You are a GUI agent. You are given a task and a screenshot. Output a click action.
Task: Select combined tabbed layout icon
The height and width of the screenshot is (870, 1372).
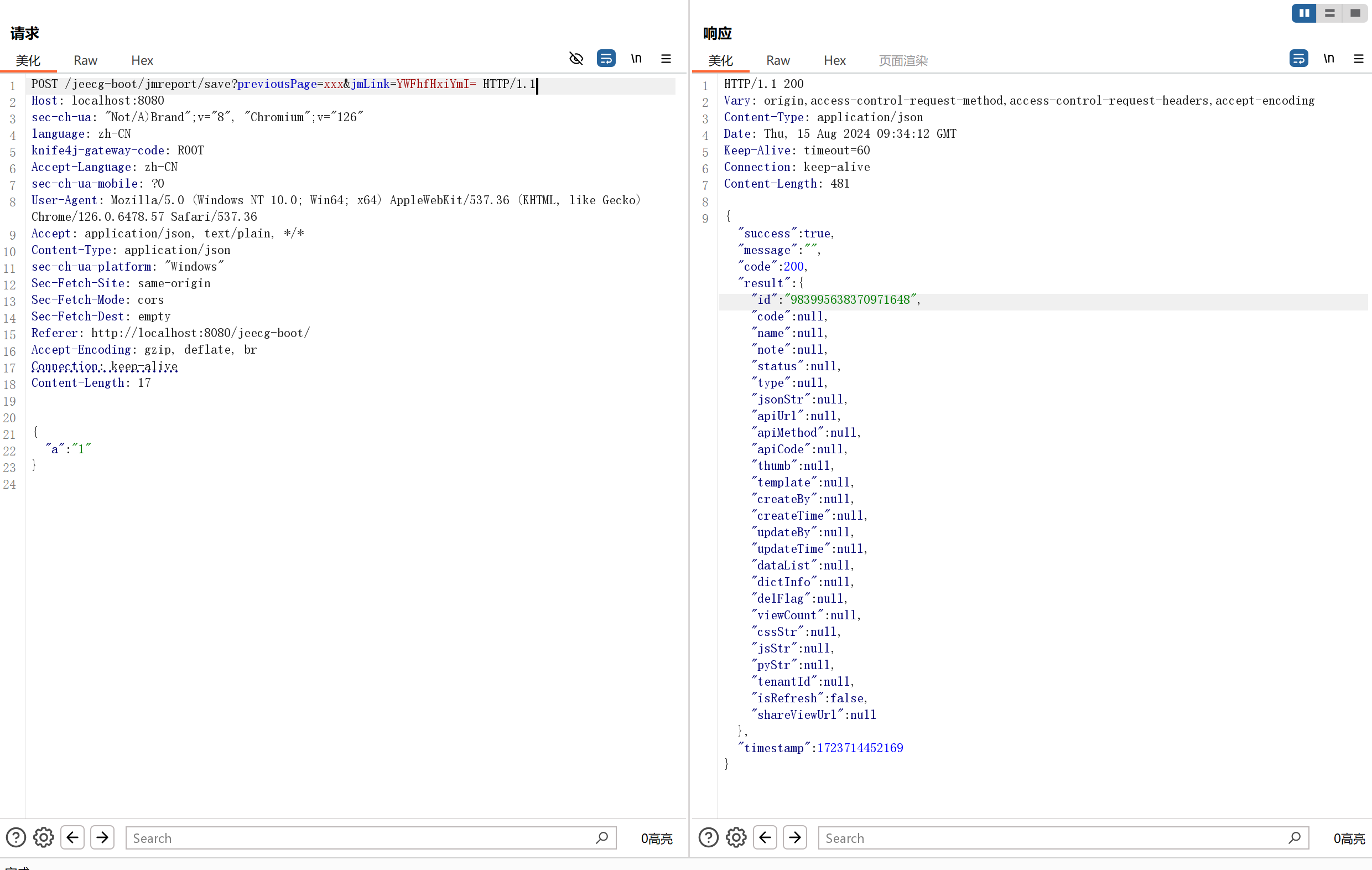pos(1355,13)
